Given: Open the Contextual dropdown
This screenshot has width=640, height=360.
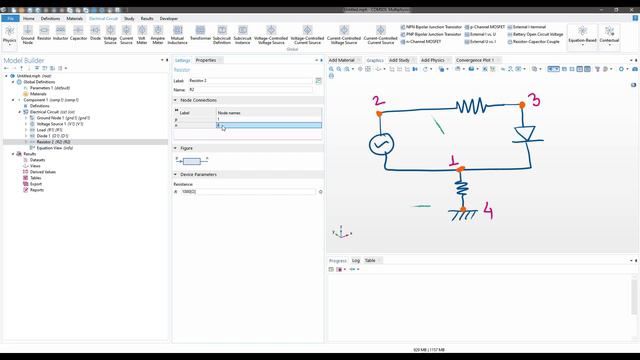Looking at the screenshot, I should (x=609, y=35).
